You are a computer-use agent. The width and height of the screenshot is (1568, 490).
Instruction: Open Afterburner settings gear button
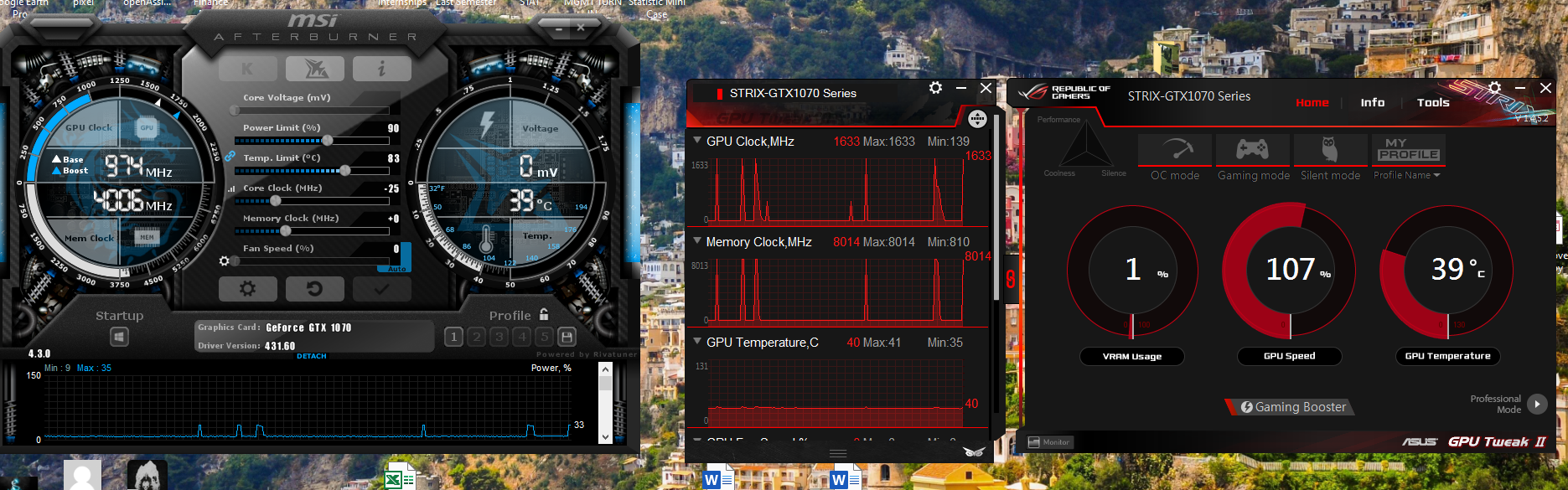click(248, 289)
